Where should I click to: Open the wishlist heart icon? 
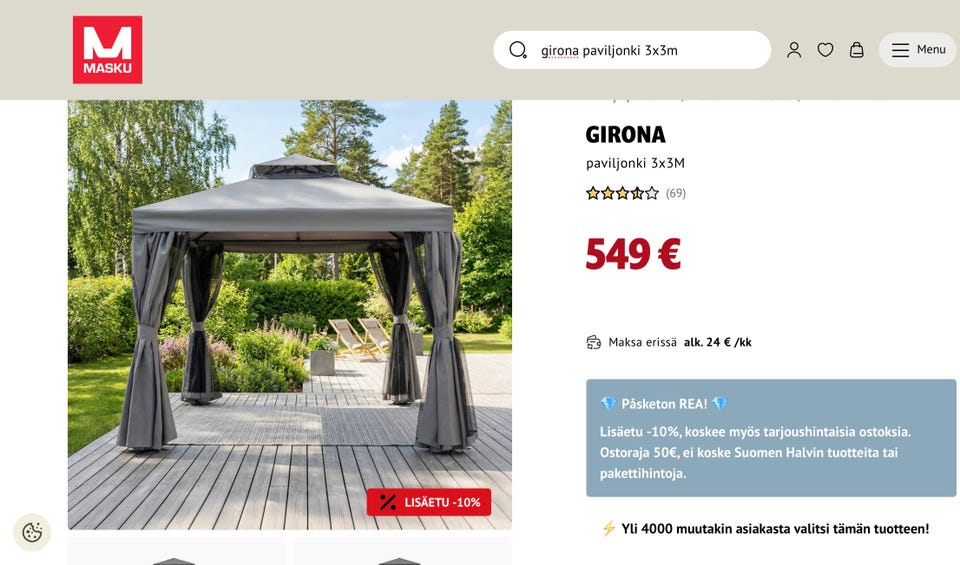coord(825,50)
